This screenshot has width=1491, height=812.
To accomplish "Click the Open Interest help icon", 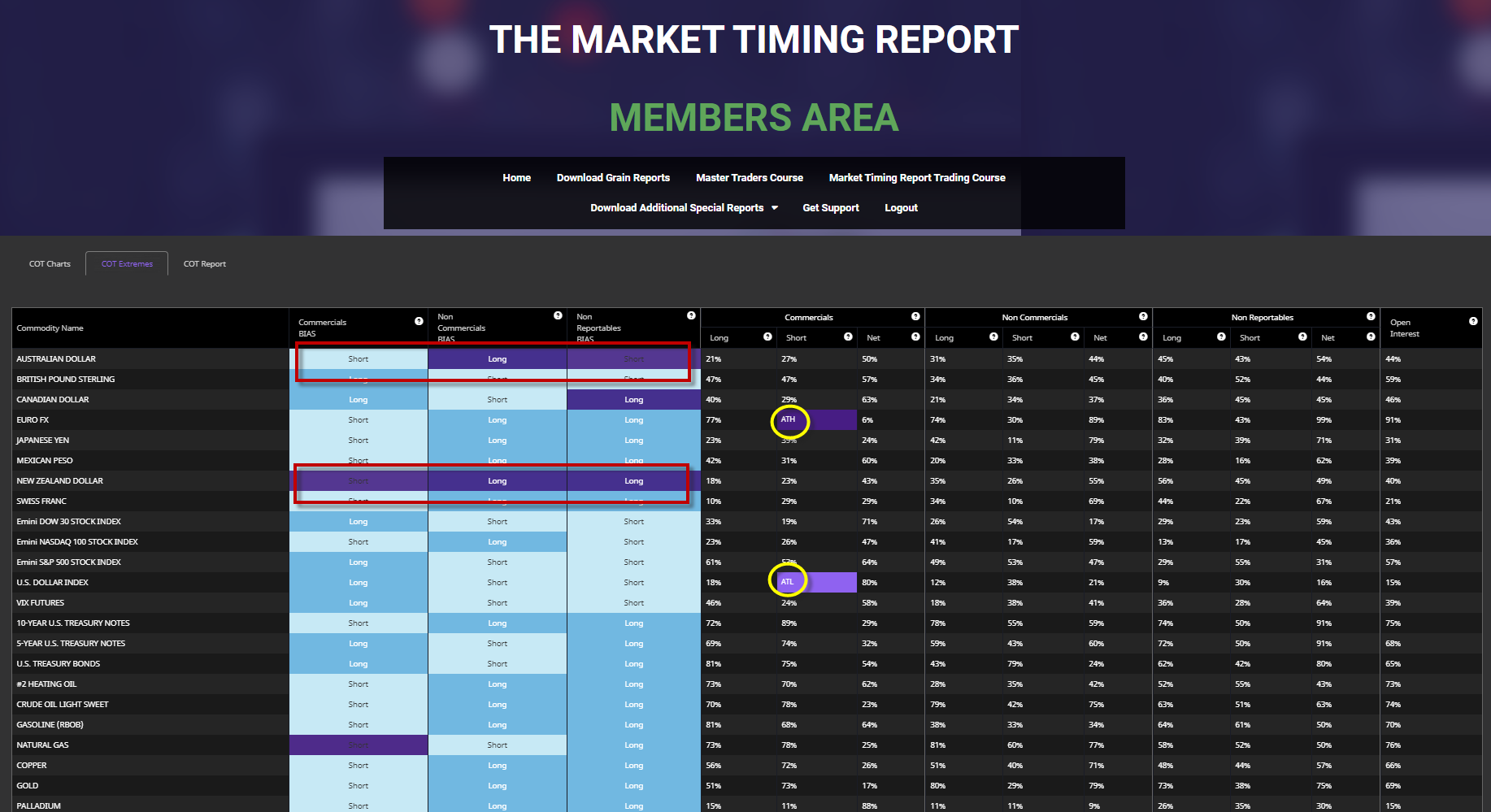I will pos(1473,321).
